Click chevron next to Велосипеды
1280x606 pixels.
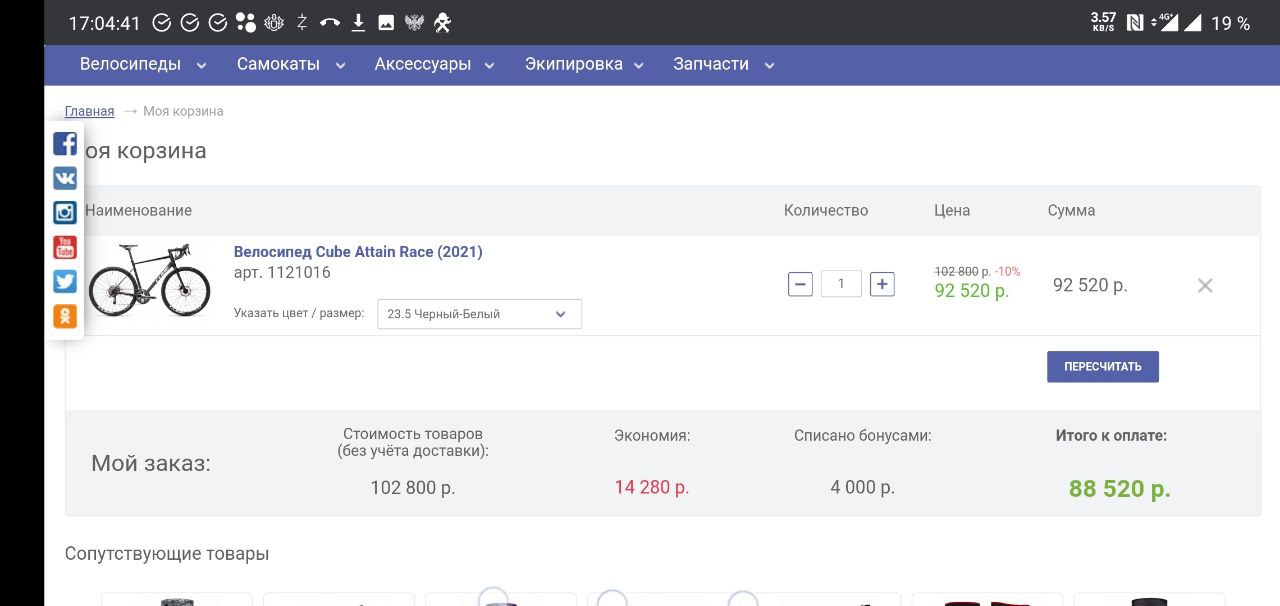coord(201,66)
